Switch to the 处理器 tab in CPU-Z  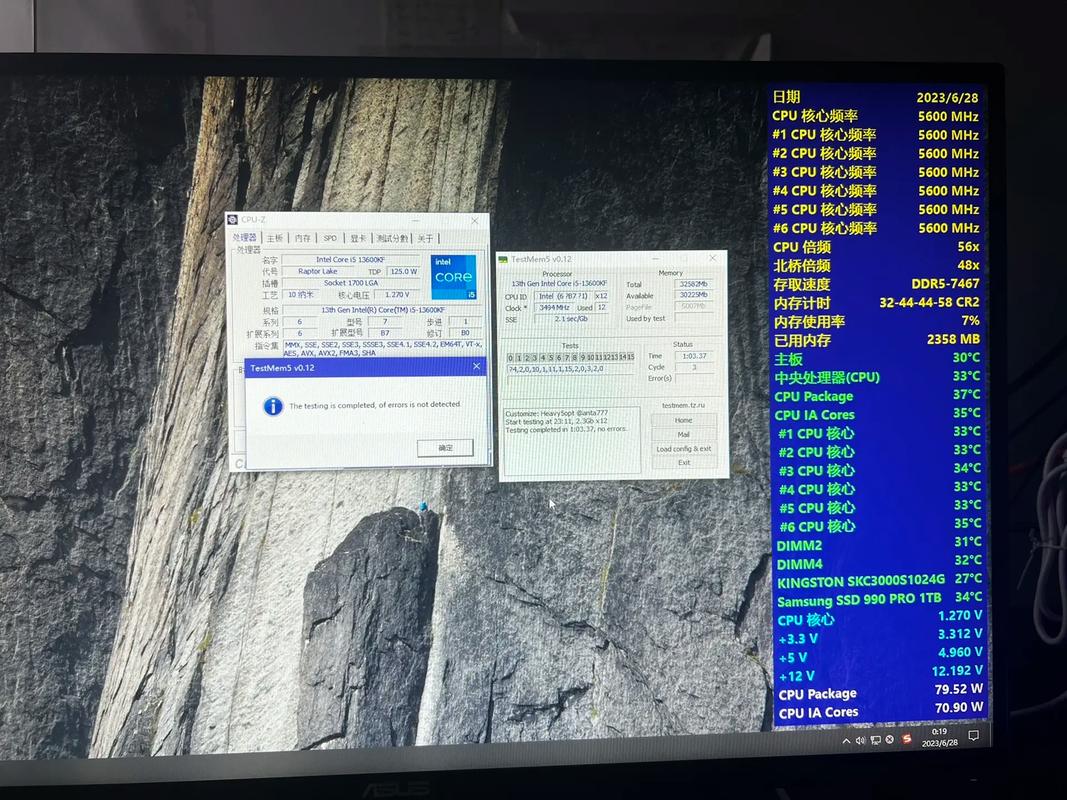[x=245, y=237]
